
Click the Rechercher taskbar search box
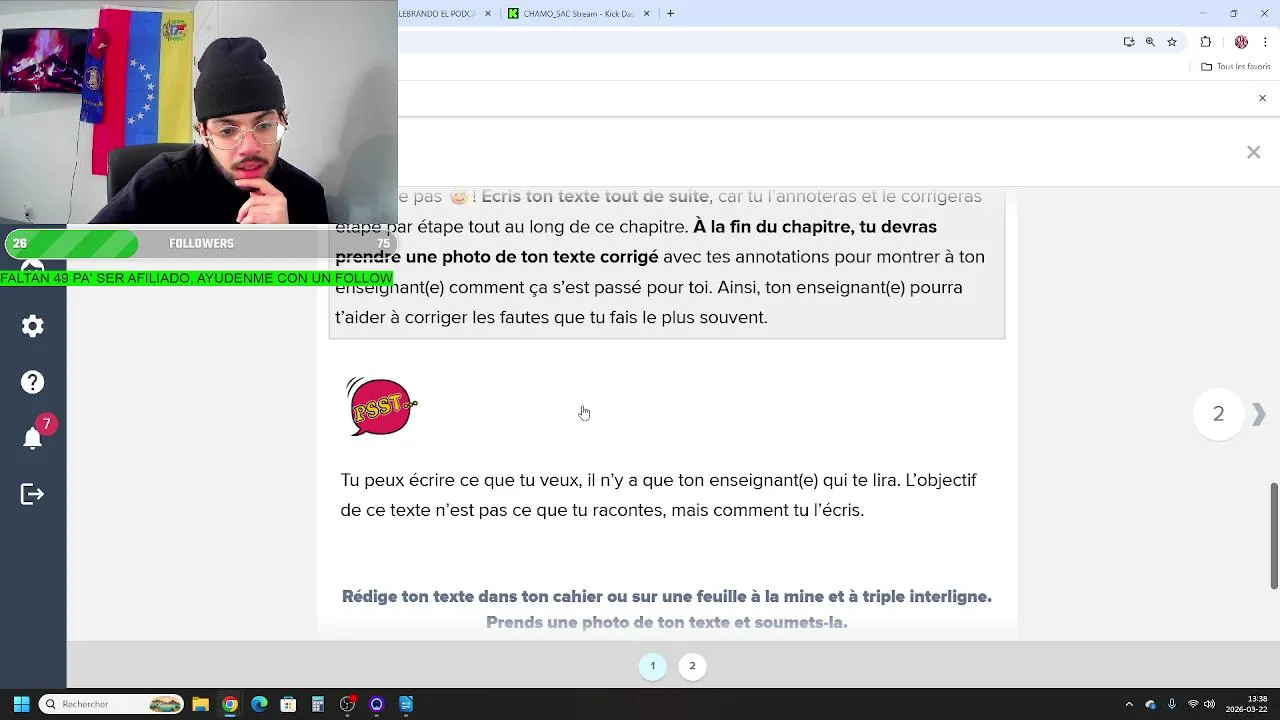(x=112, y=704)
